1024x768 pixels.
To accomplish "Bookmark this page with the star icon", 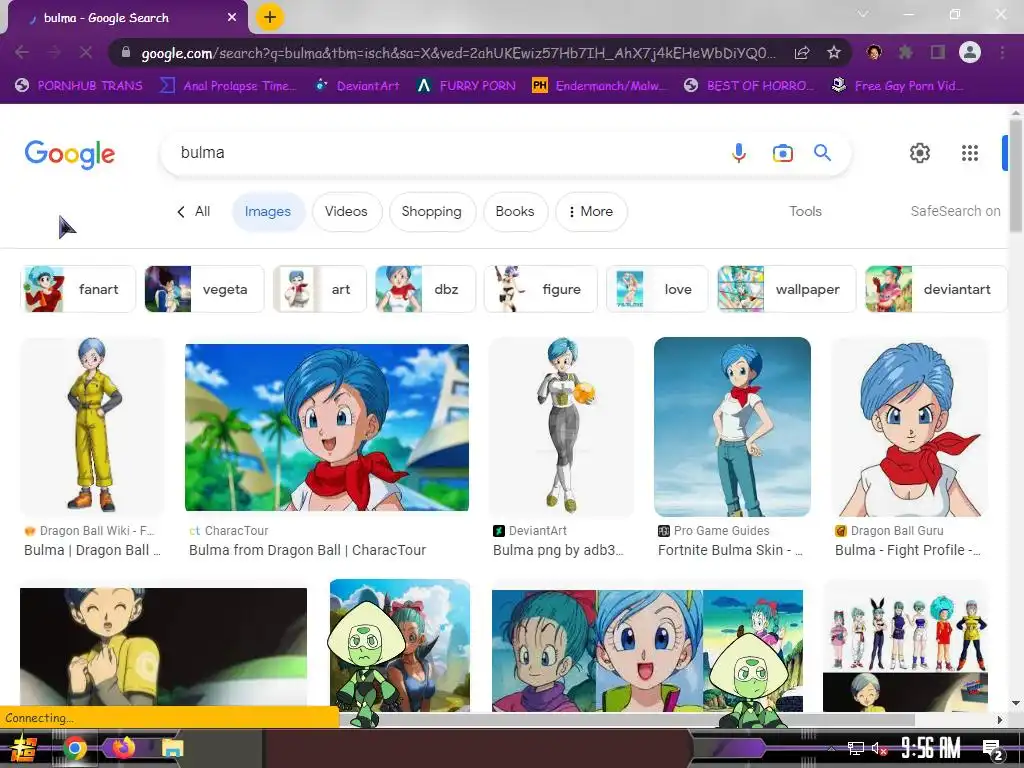I will (x=834, y=53).
